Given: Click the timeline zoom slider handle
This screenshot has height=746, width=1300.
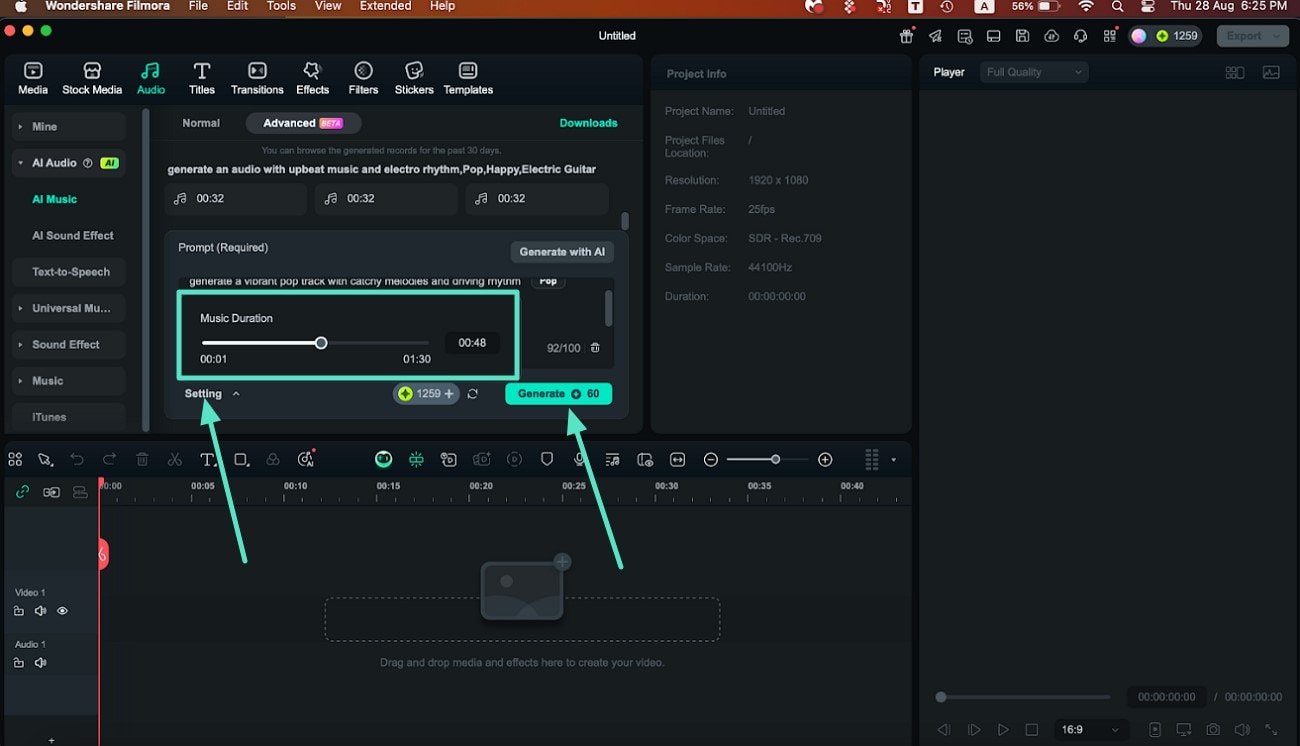Looking at the screenshot, I should coord(775,460).
